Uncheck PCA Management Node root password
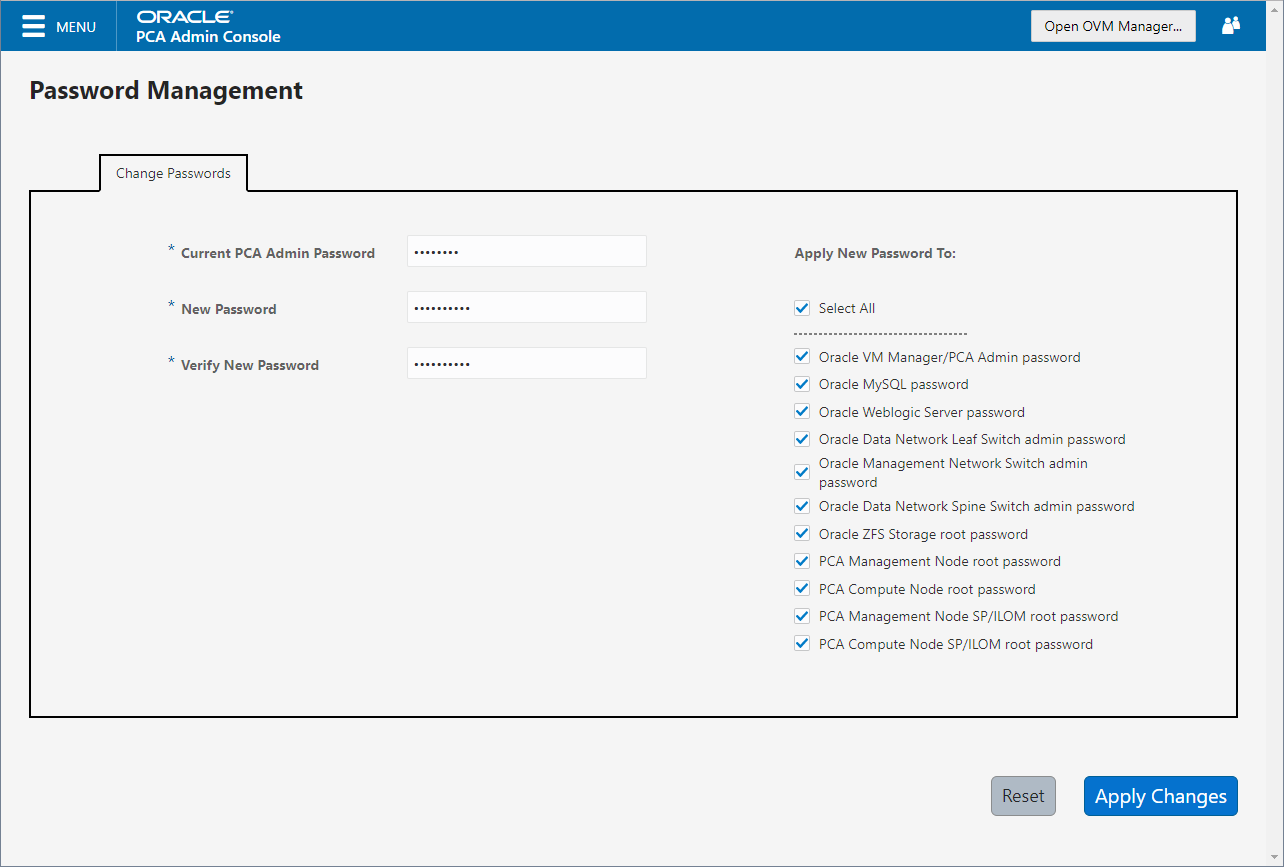The image size is (1284, 867). tap(802, 560)
